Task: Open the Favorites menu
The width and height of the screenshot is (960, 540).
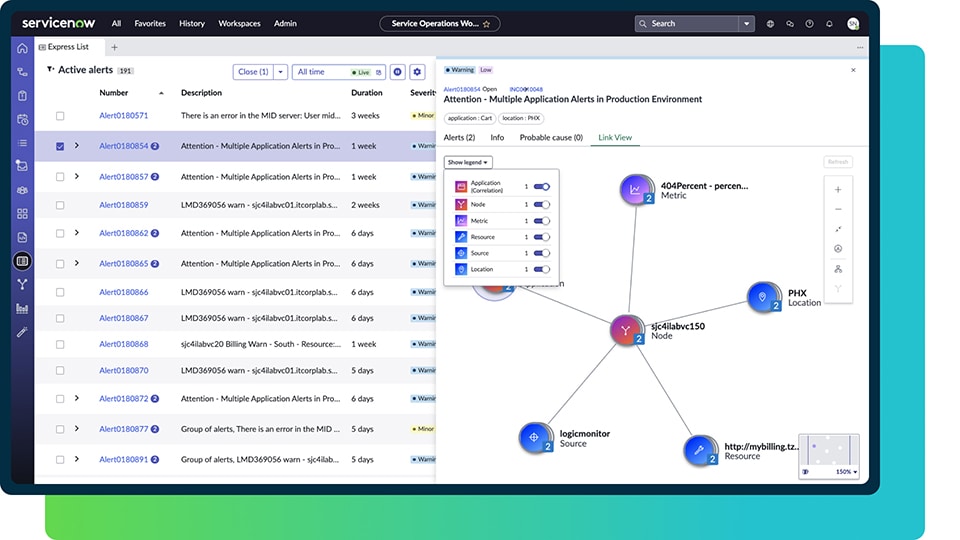Action: pyautogui.click(x=150, y=24)
